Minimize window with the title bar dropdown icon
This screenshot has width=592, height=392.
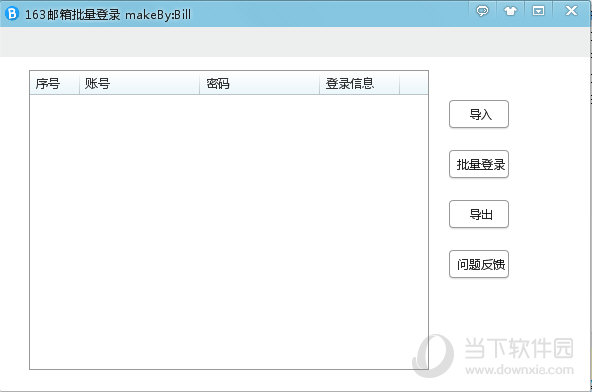click(x=538, y=11)
